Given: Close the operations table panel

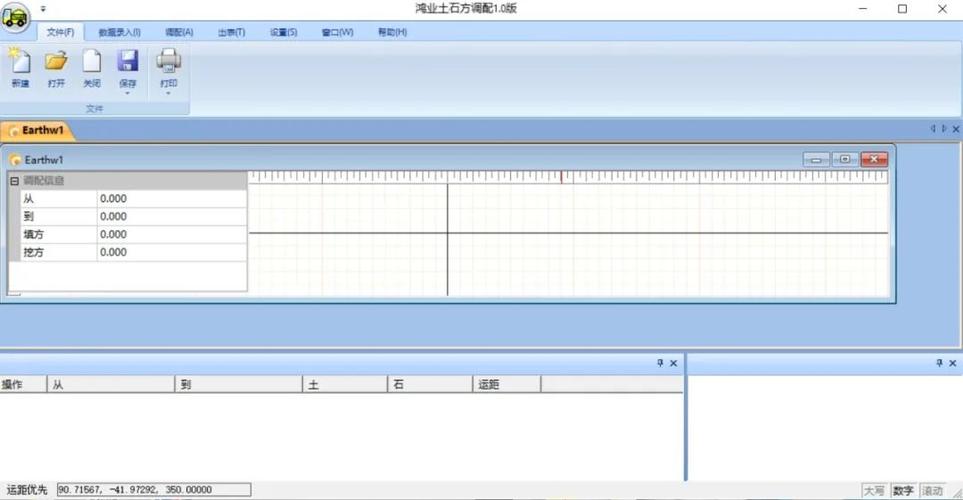Looking at the screenshot, I should (674, 363).
